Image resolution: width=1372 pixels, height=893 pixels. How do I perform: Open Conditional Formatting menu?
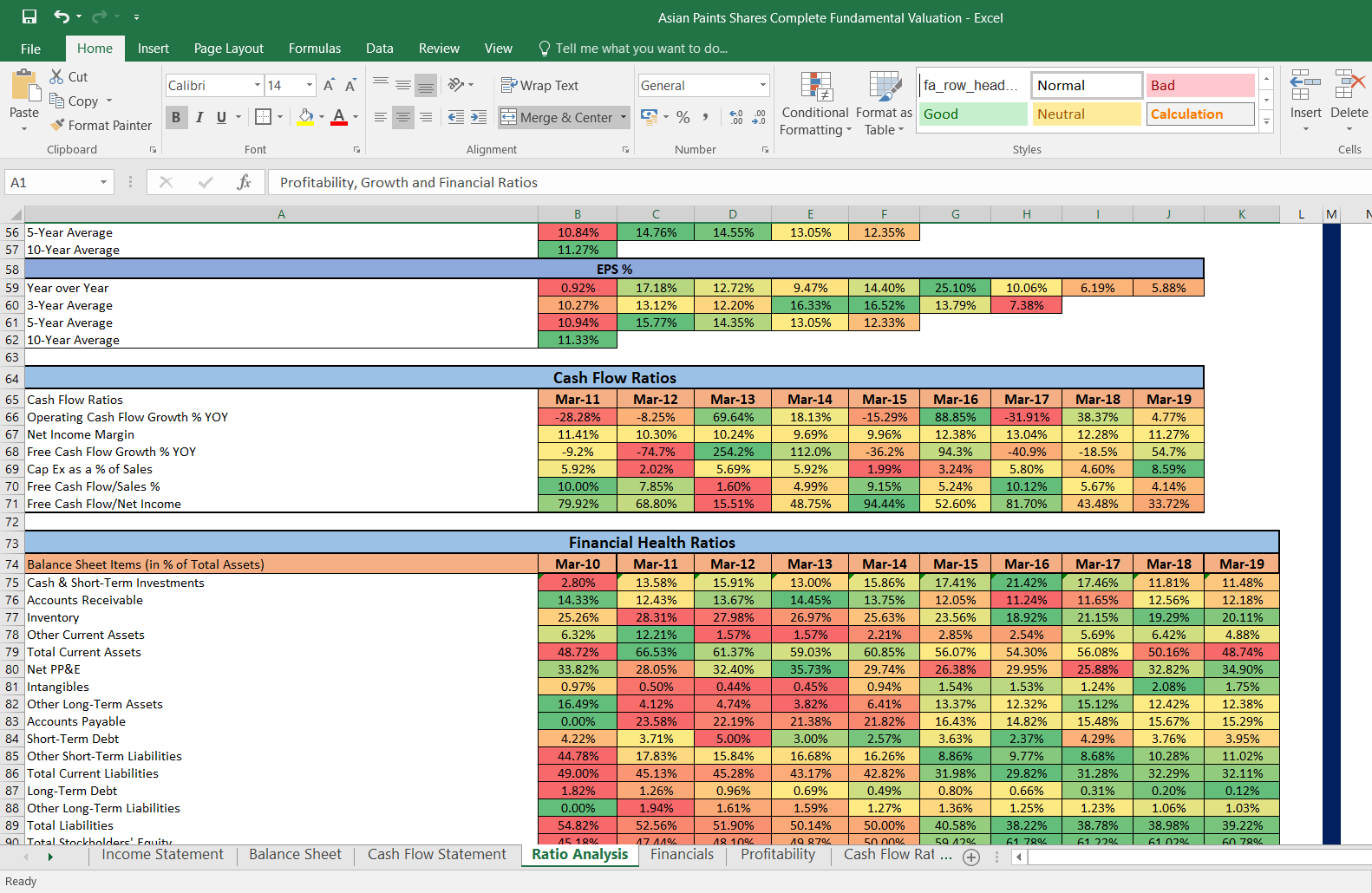click(x=815, y=104)
